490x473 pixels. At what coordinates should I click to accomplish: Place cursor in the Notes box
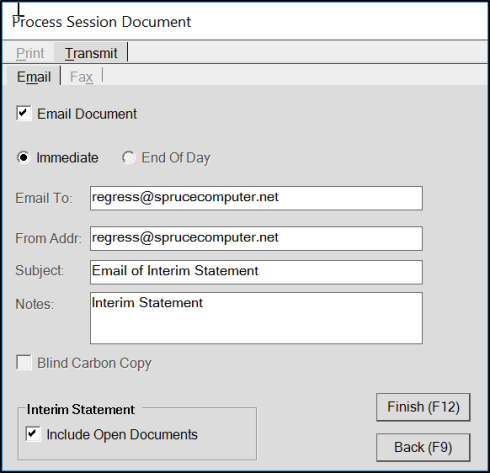coord(256,318)
